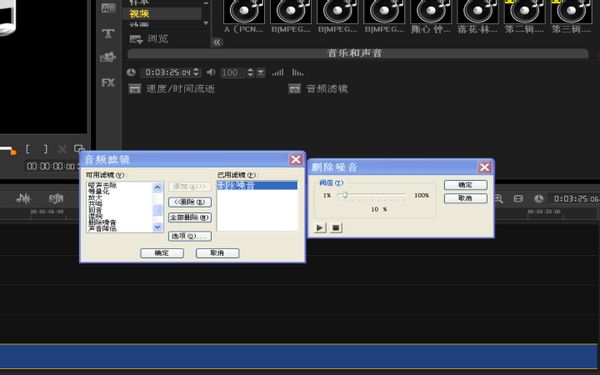Viewport: 600px width, 375px height.
Task: Cancel the 删除噪音 dialog with 取消
Action: click(x=465, y=198)
